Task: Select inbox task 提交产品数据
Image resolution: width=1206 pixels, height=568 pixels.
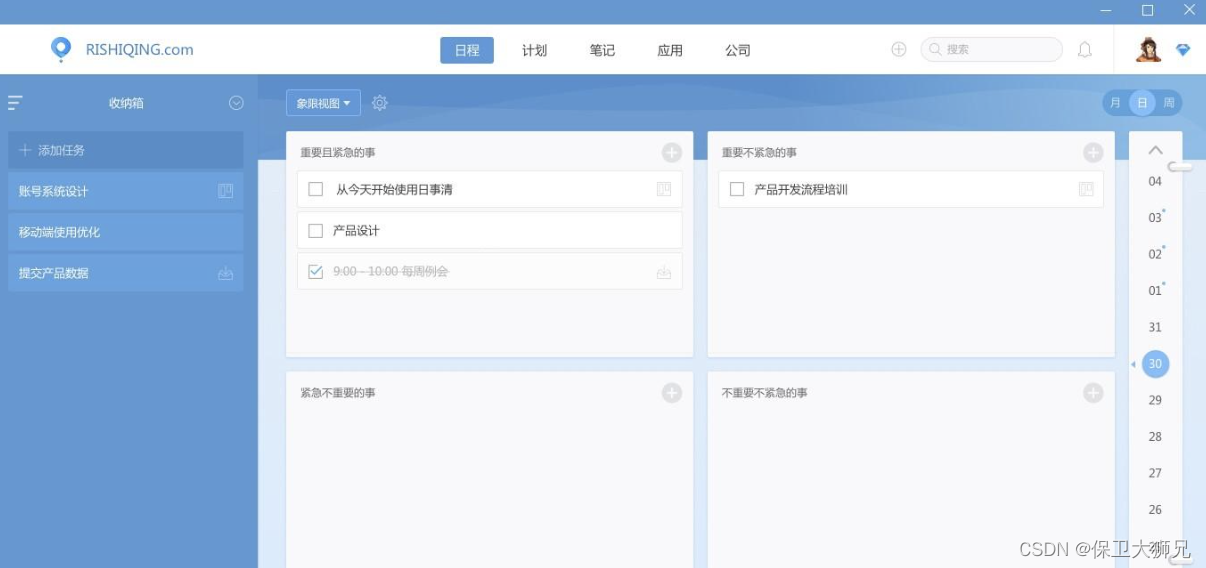Action: coord(125,273)
